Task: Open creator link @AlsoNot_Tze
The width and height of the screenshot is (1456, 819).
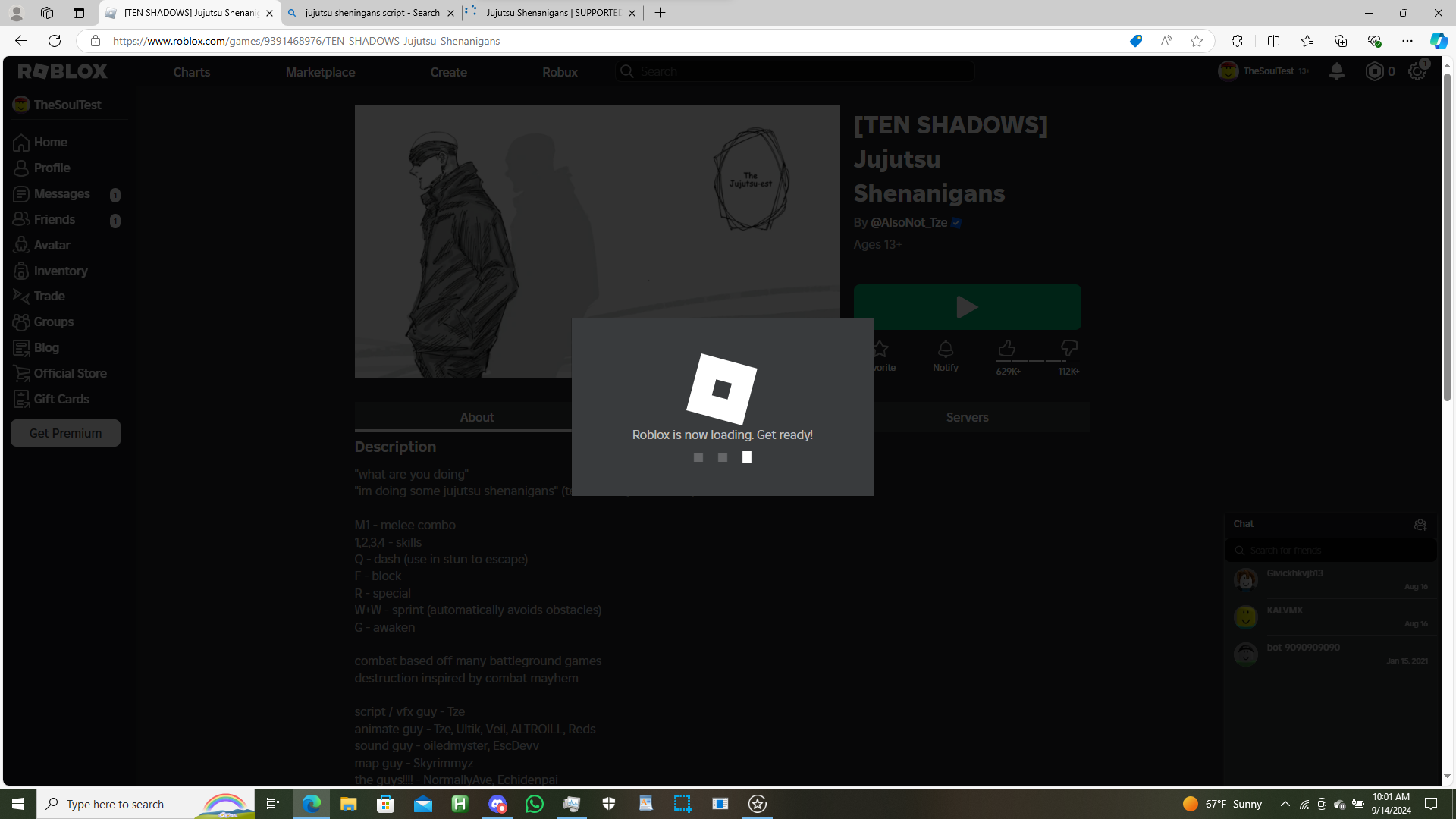Action: click(x=908, y=222)
